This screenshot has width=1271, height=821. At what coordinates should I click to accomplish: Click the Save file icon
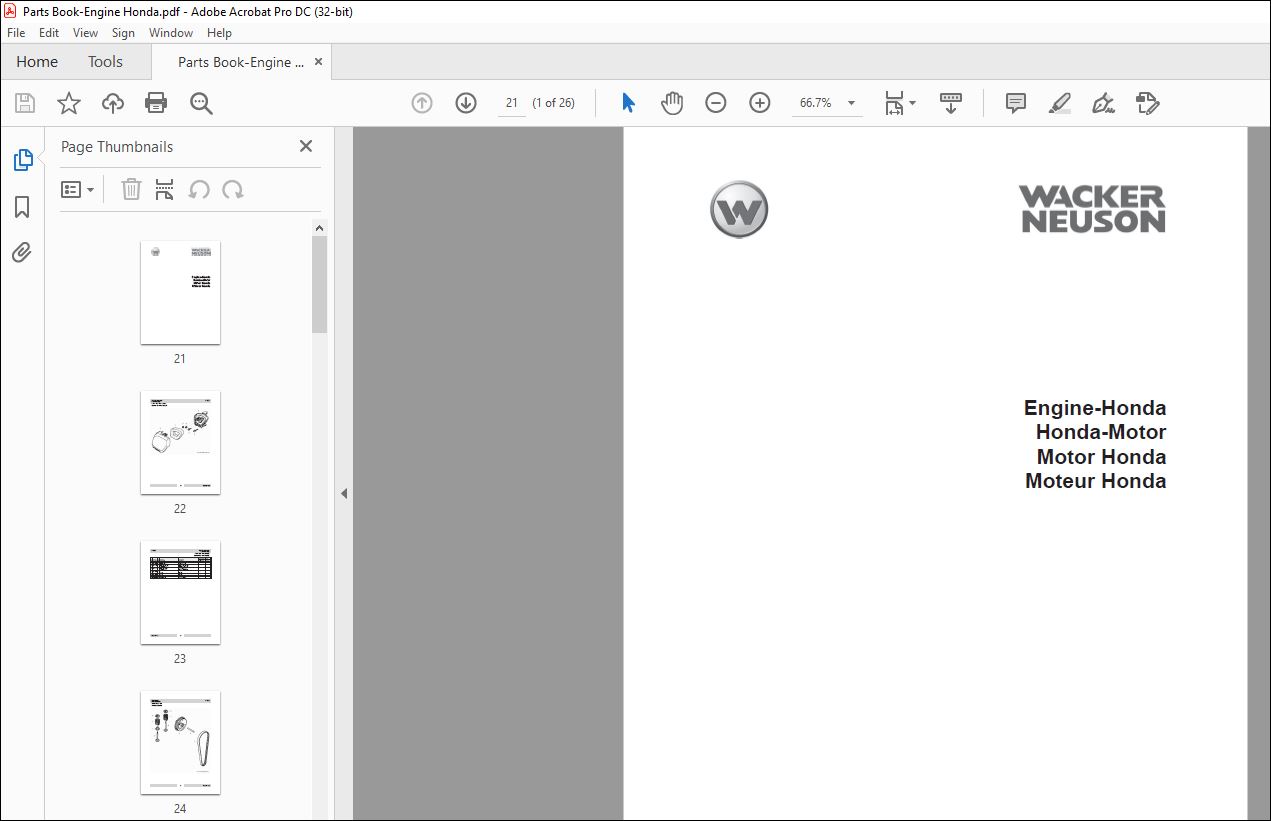25,103
